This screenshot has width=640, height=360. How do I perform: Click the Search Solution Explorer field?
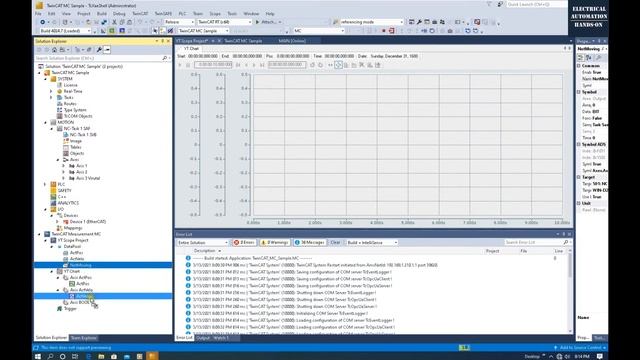[x=102, y=58]
